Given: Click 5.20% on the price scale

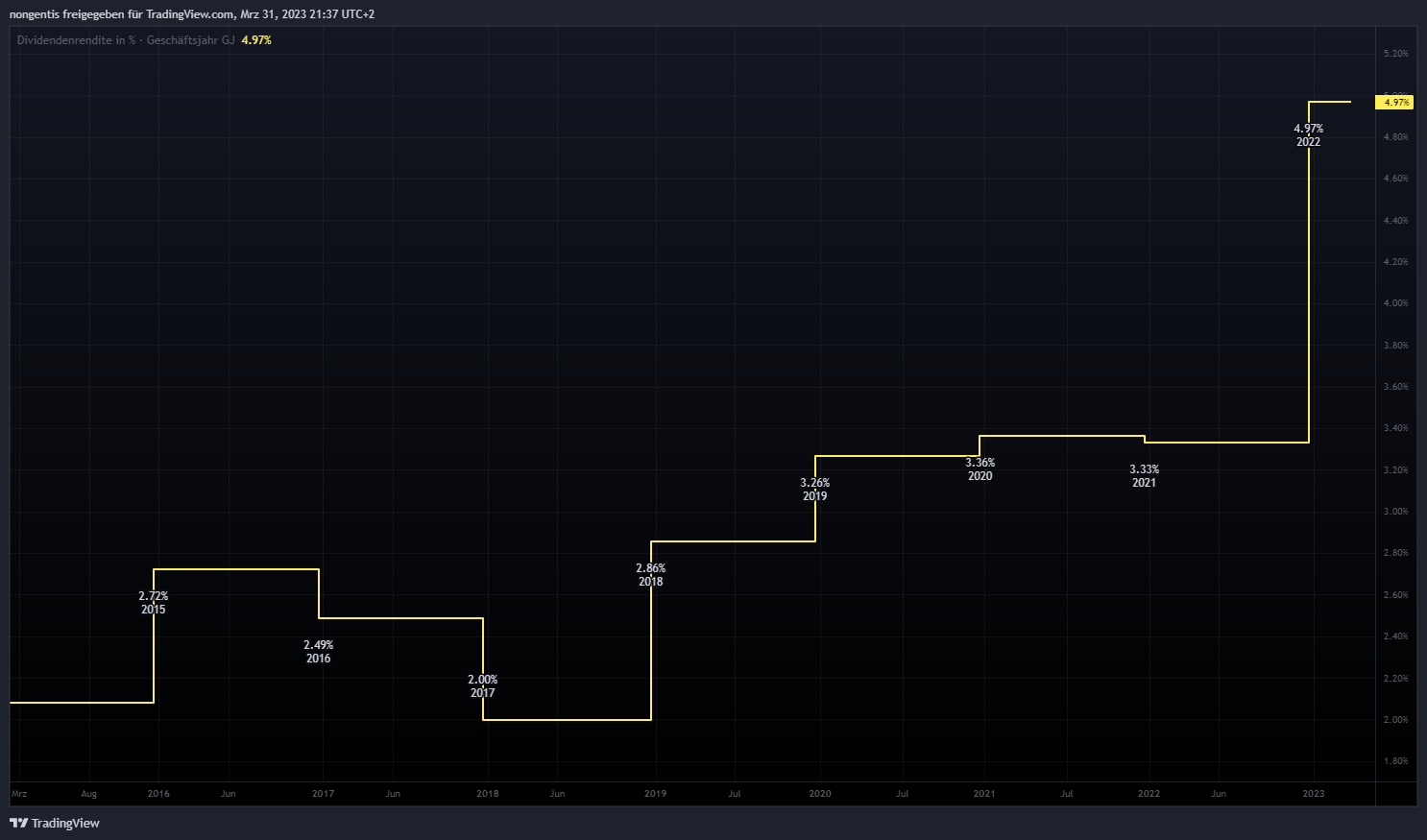Looking at the screenshot, I should (x=1395, y=54).
